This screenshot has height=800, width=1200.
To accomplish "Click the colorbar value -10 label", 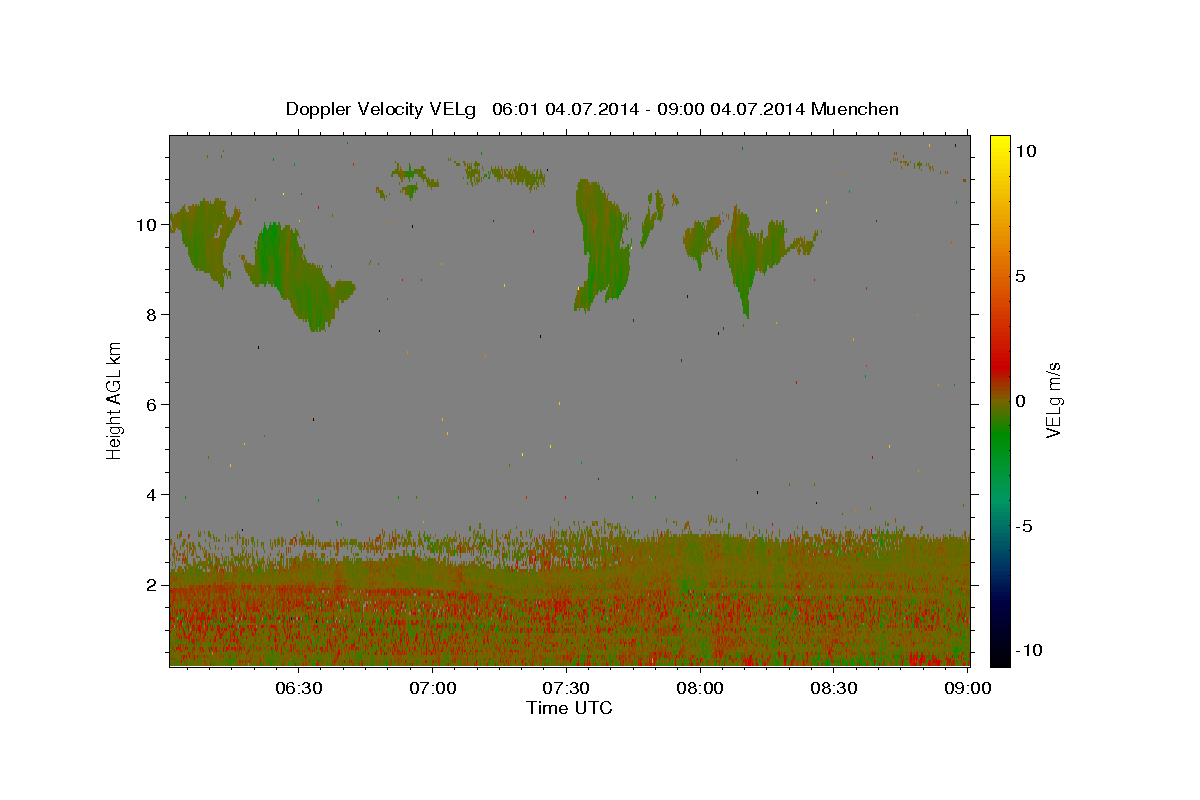I will tap(1029, 650).
